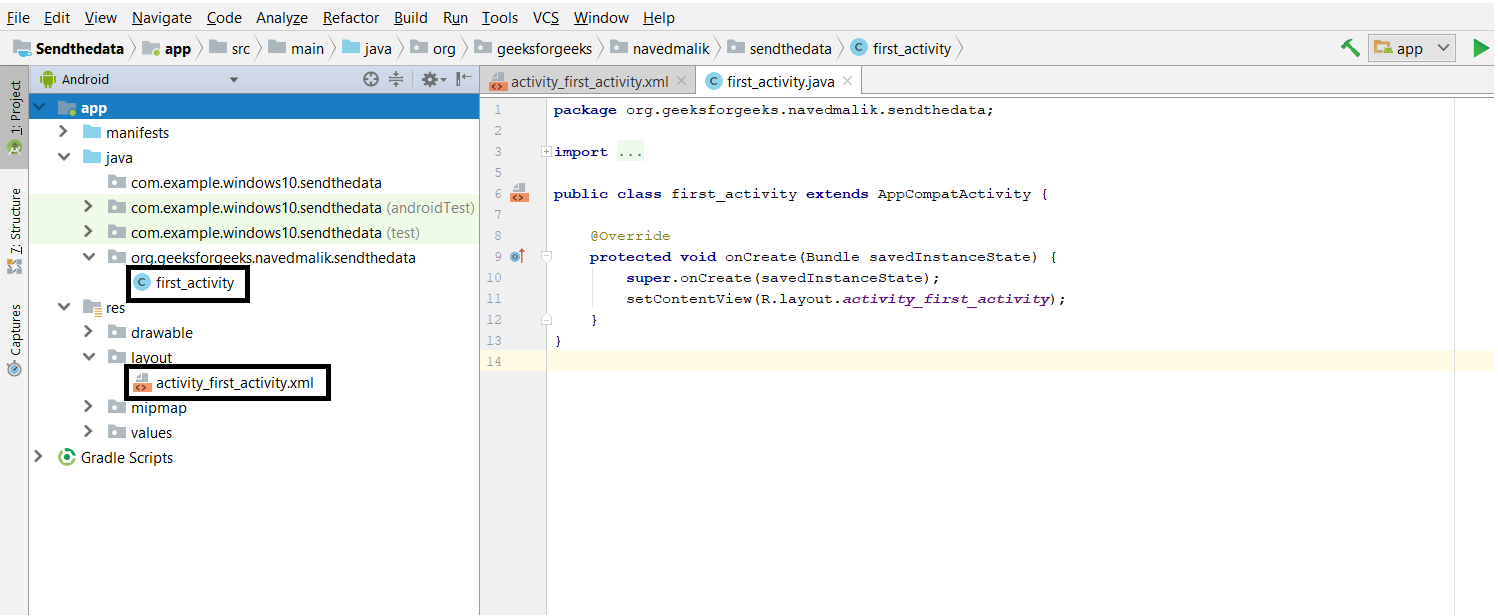Click the folded import ellipsis

tap(630, 152)
